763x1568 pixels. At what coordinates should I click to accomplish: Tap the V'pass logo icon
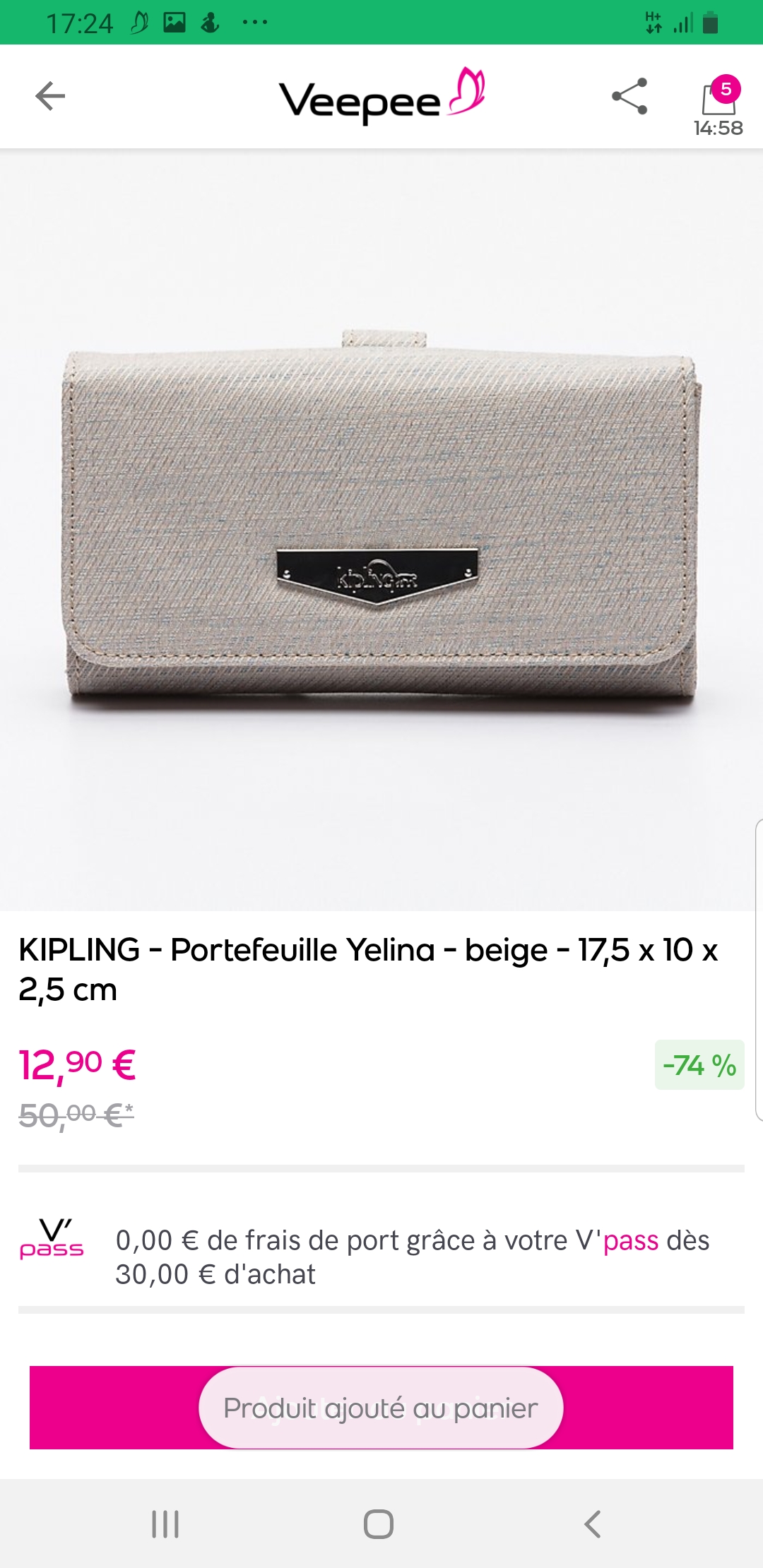52,1239
